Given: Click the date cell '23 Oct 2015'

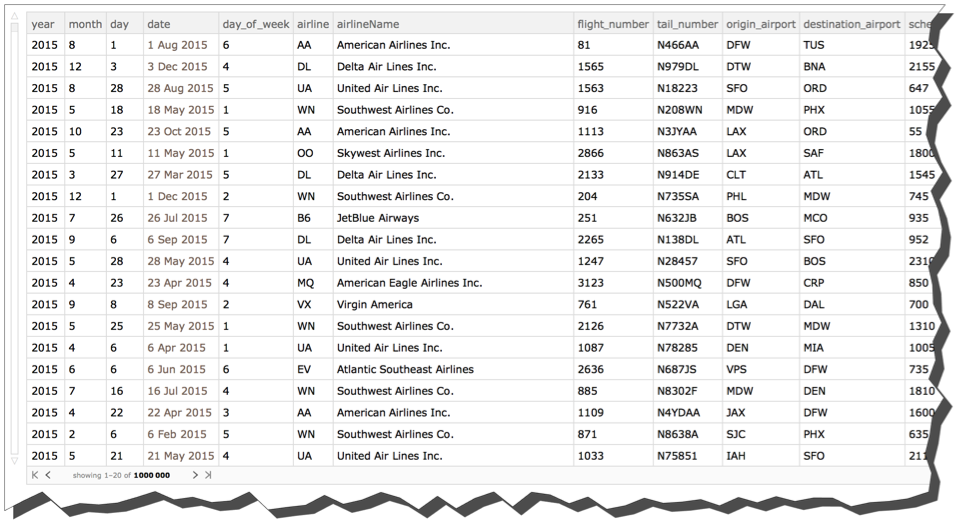Looking at the screenshot, I should click(179, 131).
